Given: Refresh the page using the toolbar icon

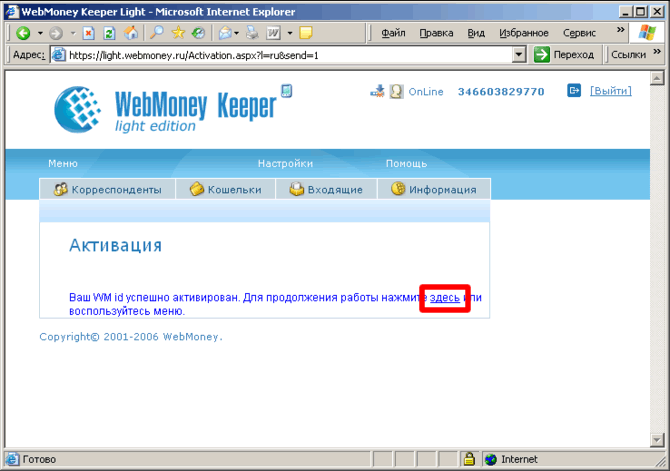Looking at the screenshot, I should pos(110,33).
